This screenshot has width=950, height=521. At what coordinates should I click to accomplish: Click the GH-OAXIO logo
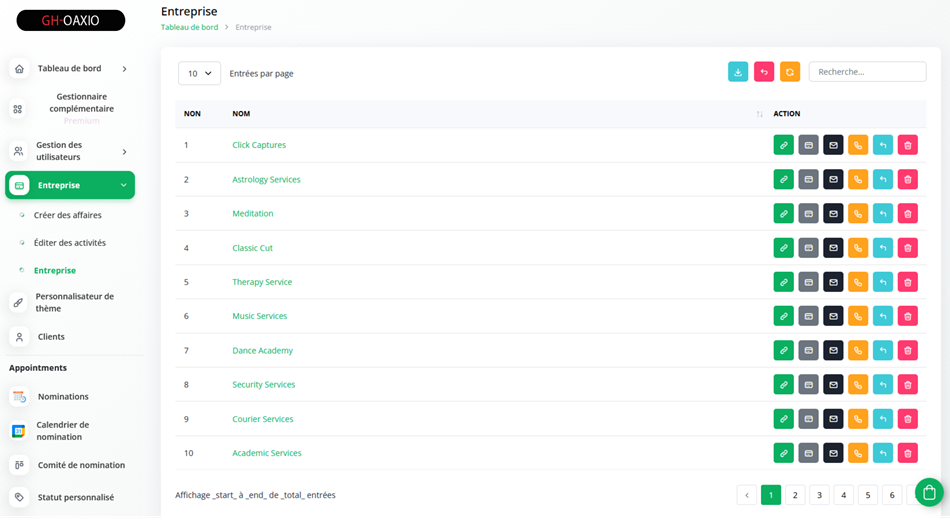pos(71,21)
